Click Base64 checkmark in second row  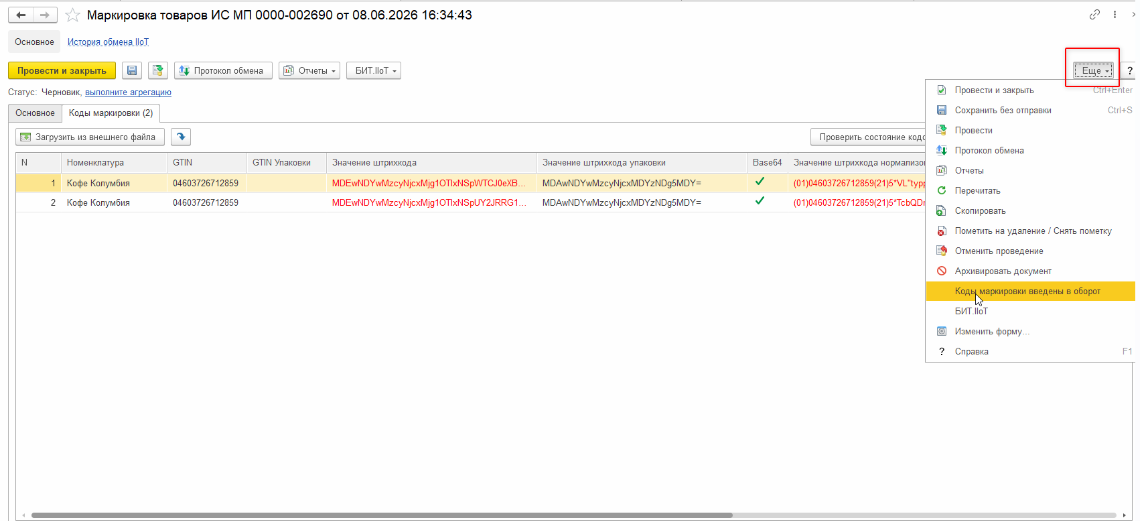760,202
